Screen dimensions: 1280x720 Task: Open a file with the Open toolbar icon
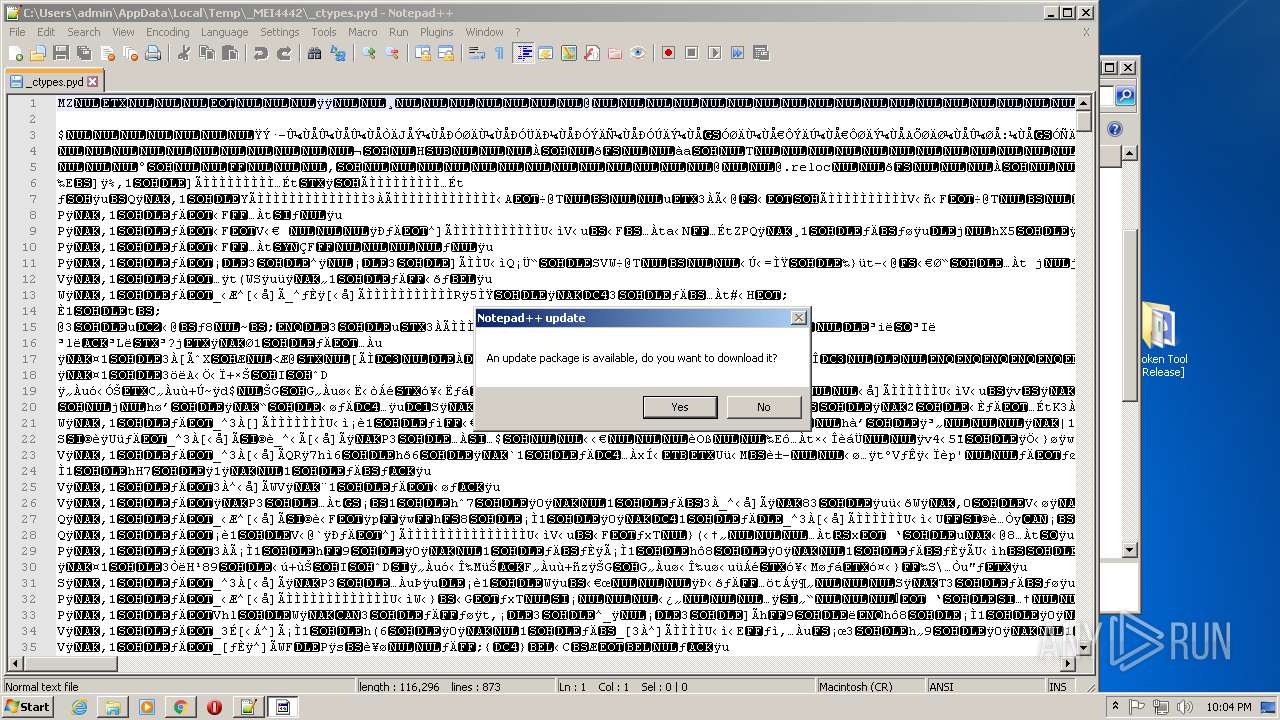click(x=38, y=53)
